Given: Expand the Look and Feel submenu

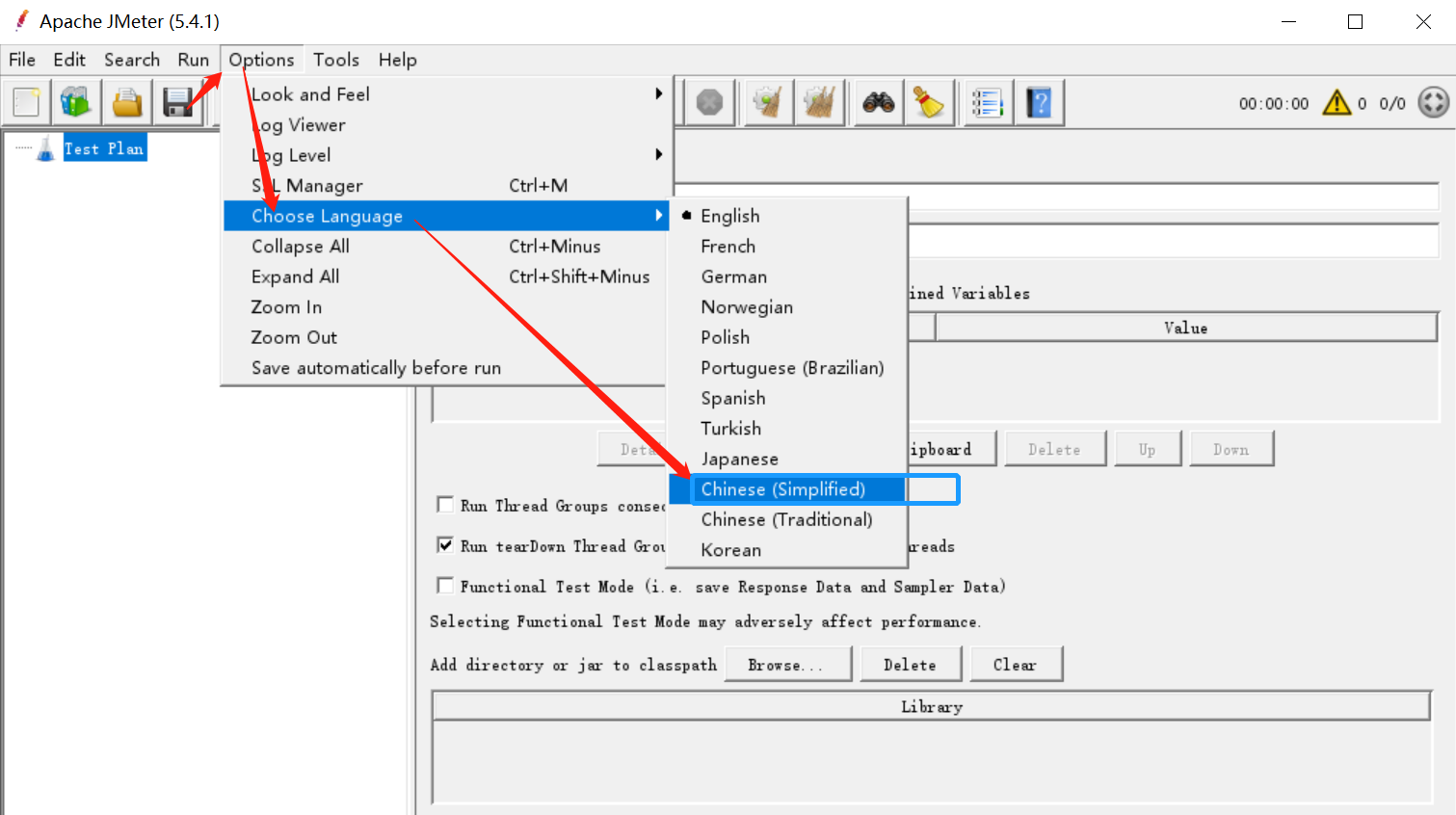Looking at the screenshot, I should (x=445, y=94).
